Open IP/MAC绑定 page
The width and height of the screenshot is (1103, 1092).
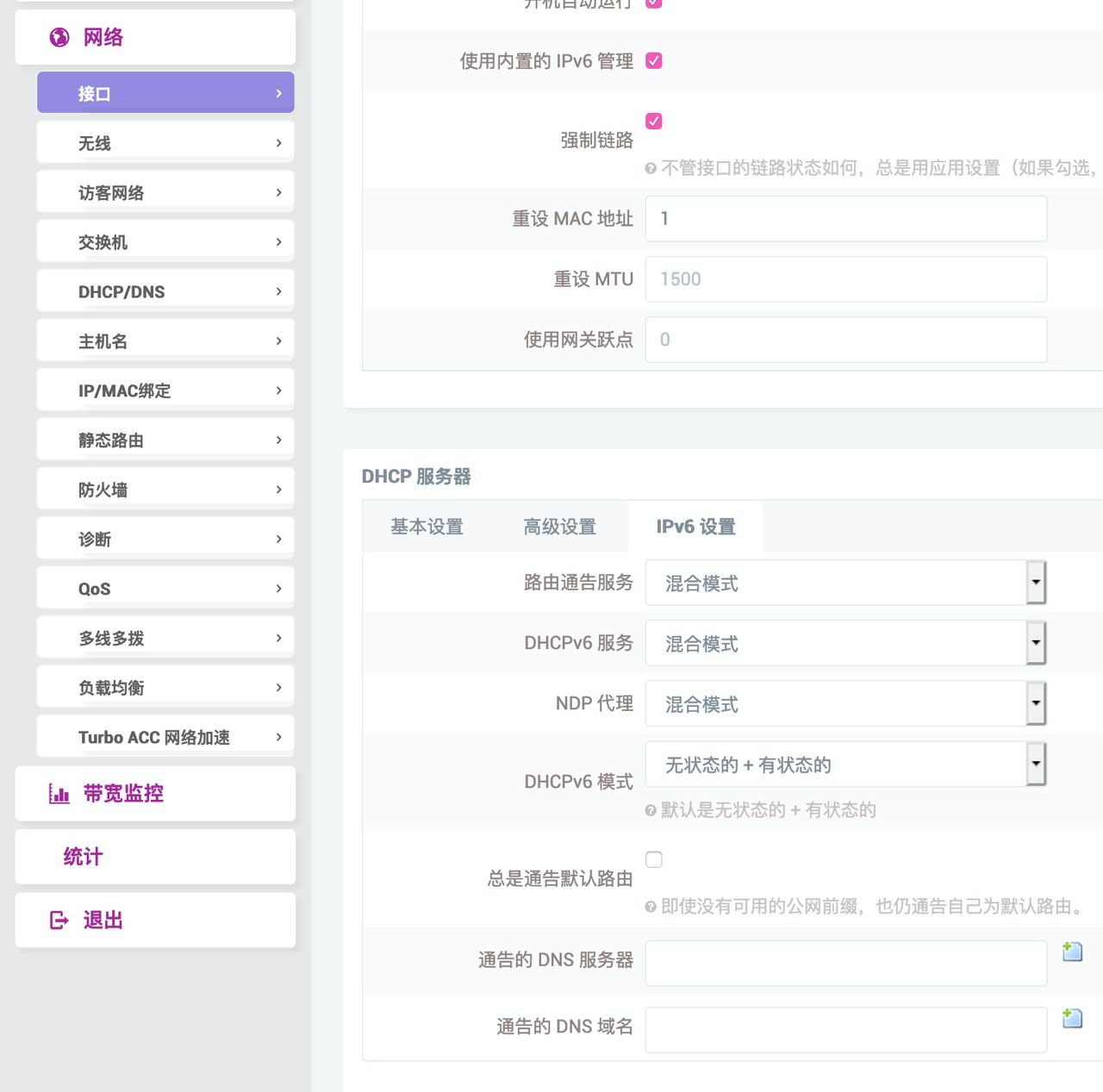[165, 390]
